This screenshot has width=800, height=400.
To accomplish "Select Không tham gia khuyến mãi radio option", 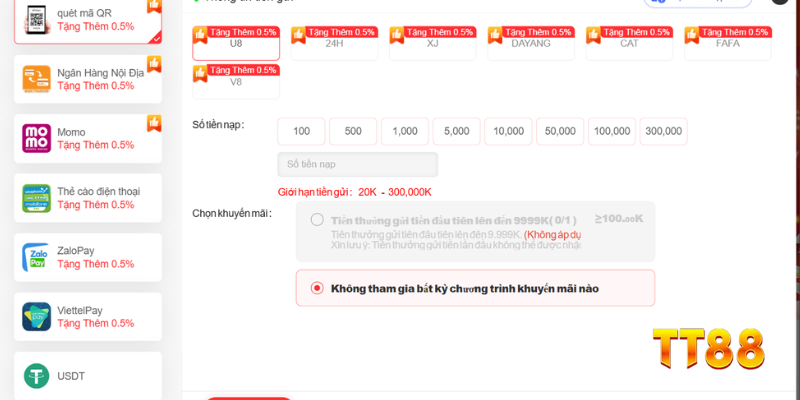I will pos(317,288).
